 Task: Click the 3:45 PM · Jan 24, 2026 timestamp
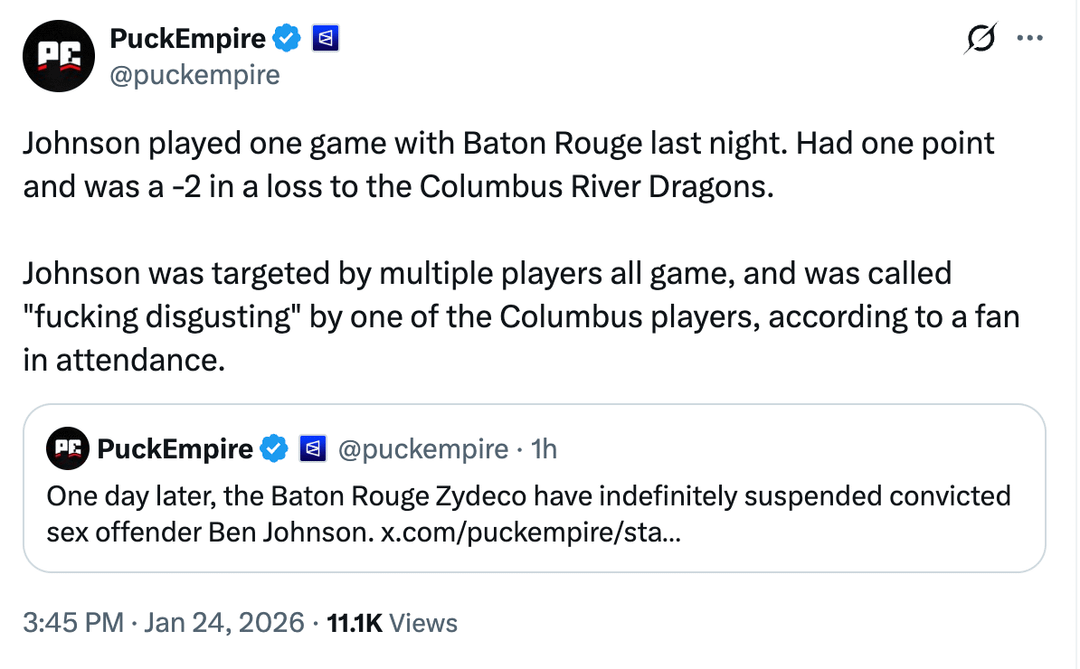[x=163, y=623]
